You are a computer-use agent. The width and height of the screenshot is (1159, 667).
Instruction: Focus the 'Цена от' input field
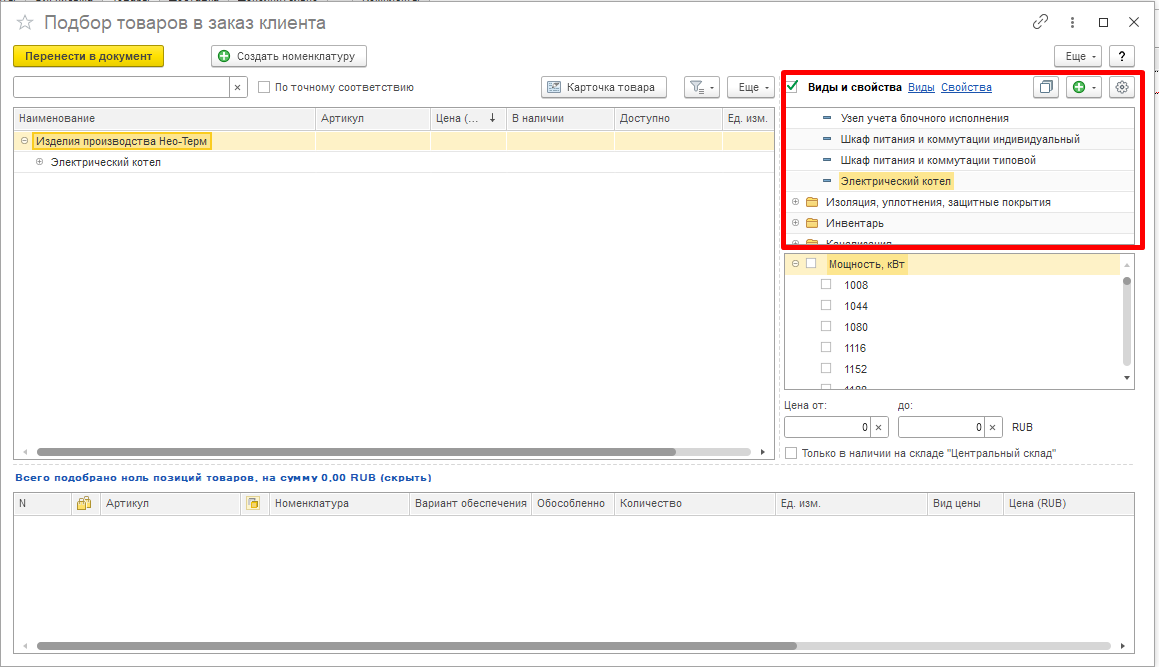point(827,427)
